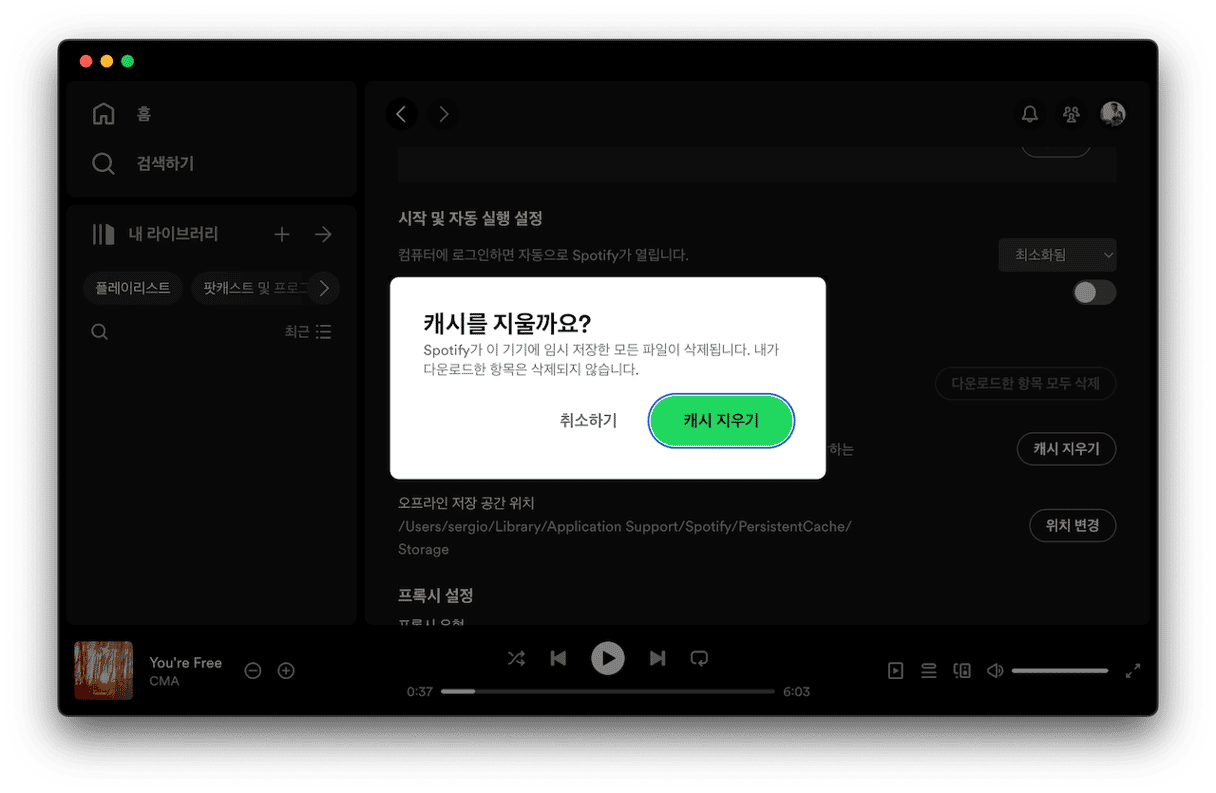Adjust the volume slider

pyautogui.click(x=1059, y=671)
